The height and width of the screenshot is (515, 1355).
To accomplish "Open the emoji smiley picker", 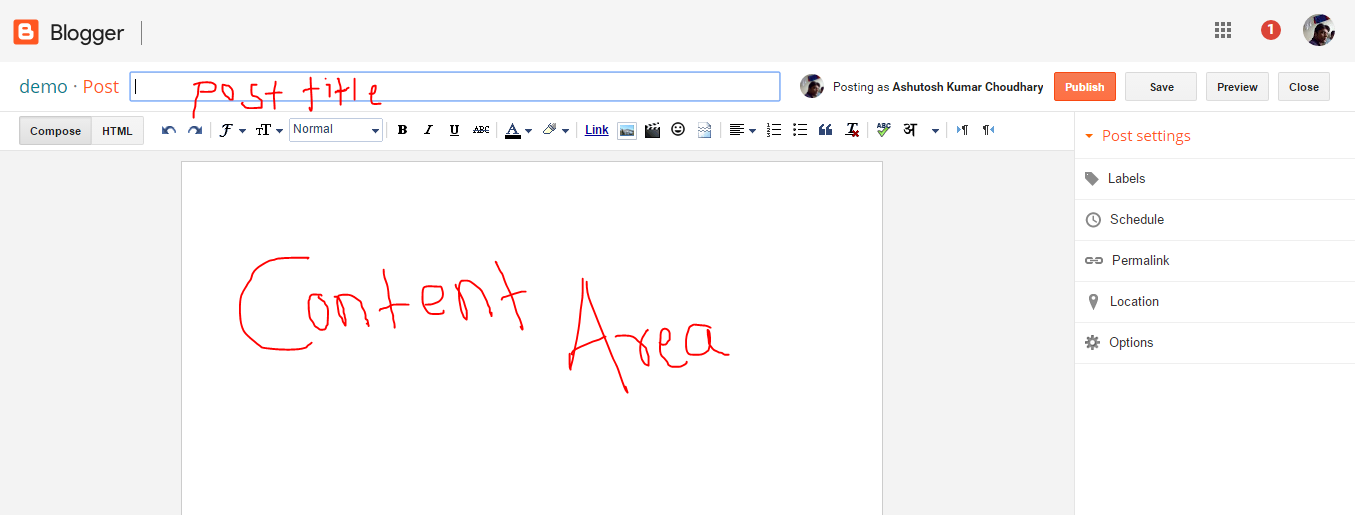I will 678,130.
